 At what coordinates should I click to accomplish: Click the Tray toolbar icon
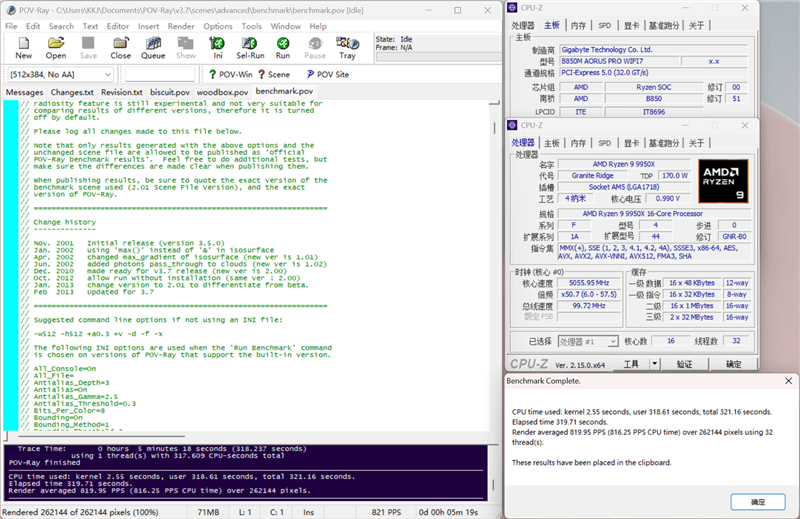coord(347,48)
